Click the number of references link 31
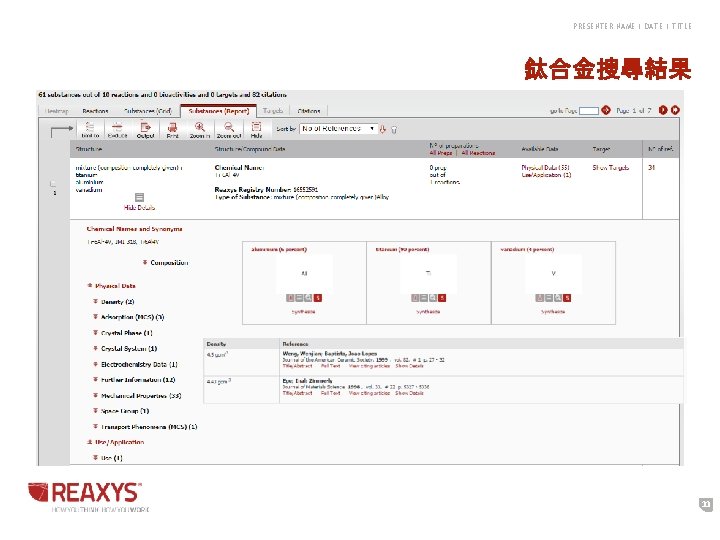Image resolution: width=720 pixels, height=540 pixels. 651,168
